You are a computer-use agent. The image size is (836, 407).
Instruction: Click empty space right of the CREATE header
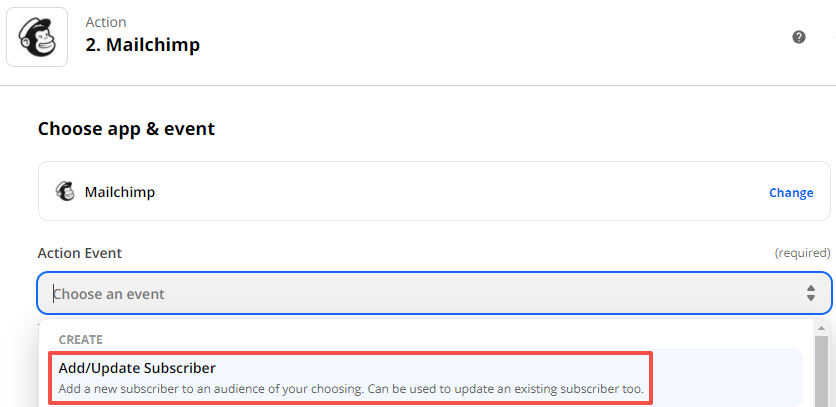click(450, 340)
